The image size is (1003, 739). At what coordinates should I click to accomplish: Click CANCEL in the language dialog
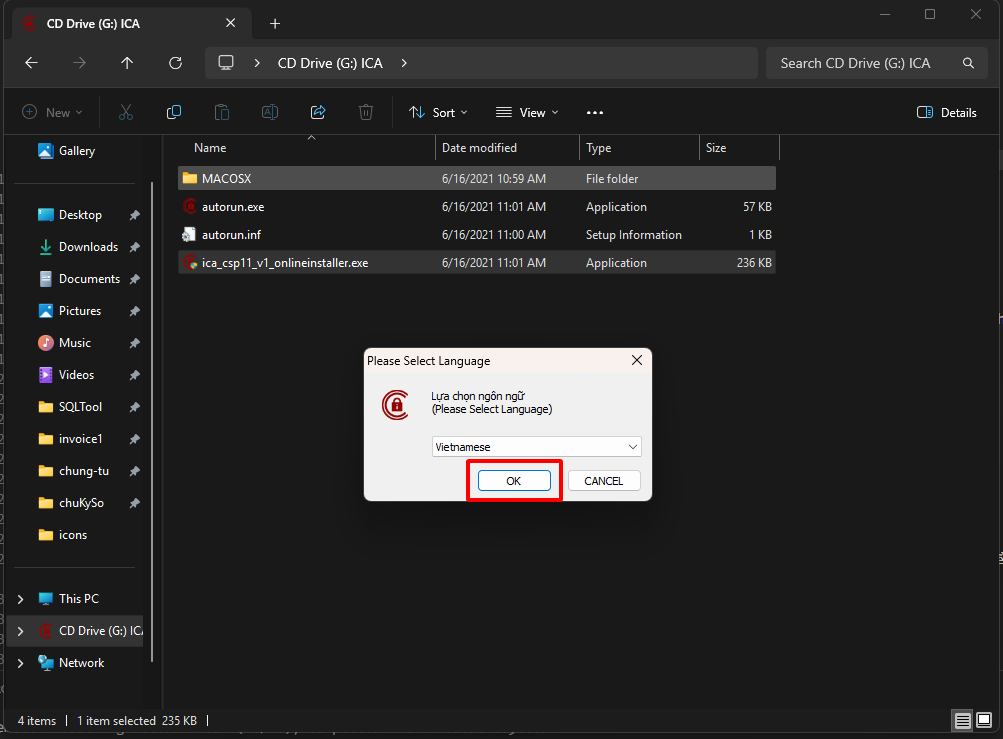click(603, 481)
